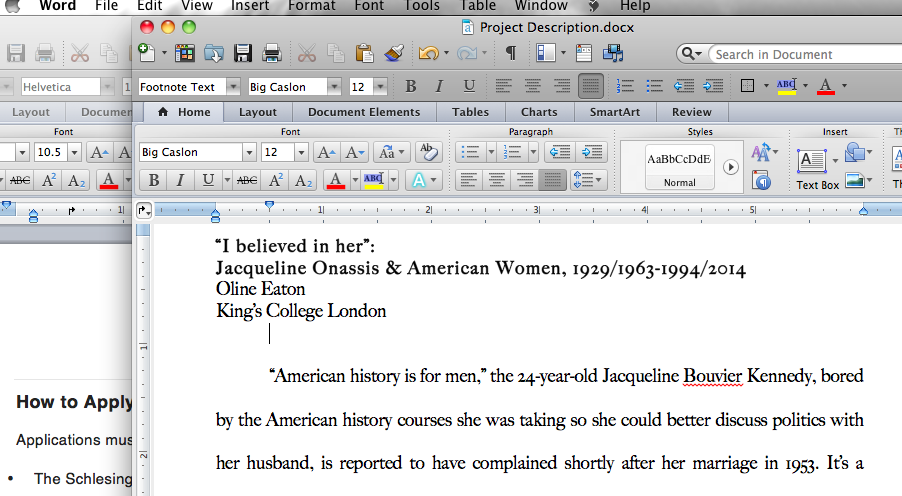Click the Undo arrow icon
The width and height of the screenshot is (902, 496).
tap(428, 54)
